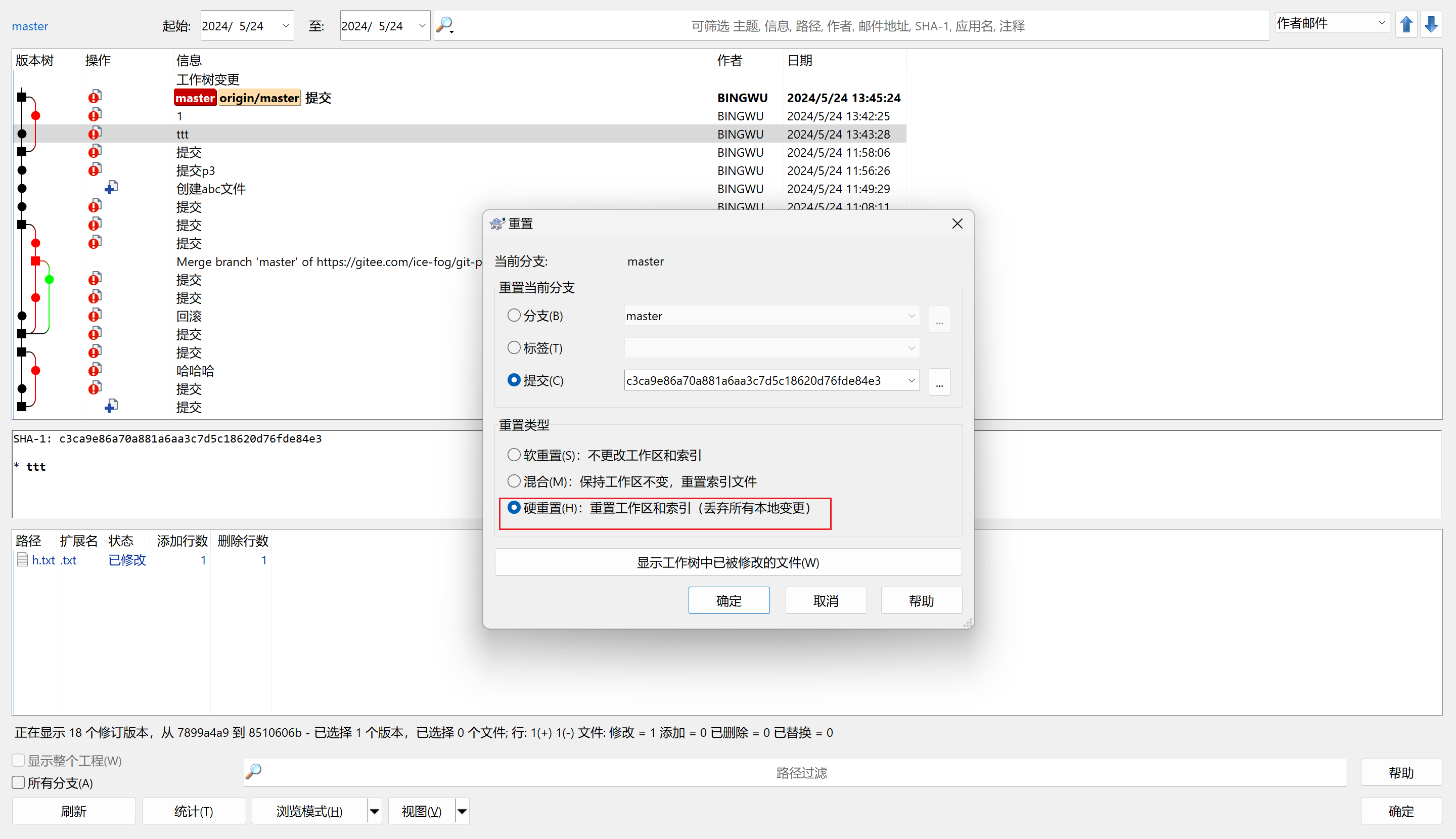Click 显示工作树中已被修改的文件(W) button
Screen dimensions: 1456x839
(727, 562)
